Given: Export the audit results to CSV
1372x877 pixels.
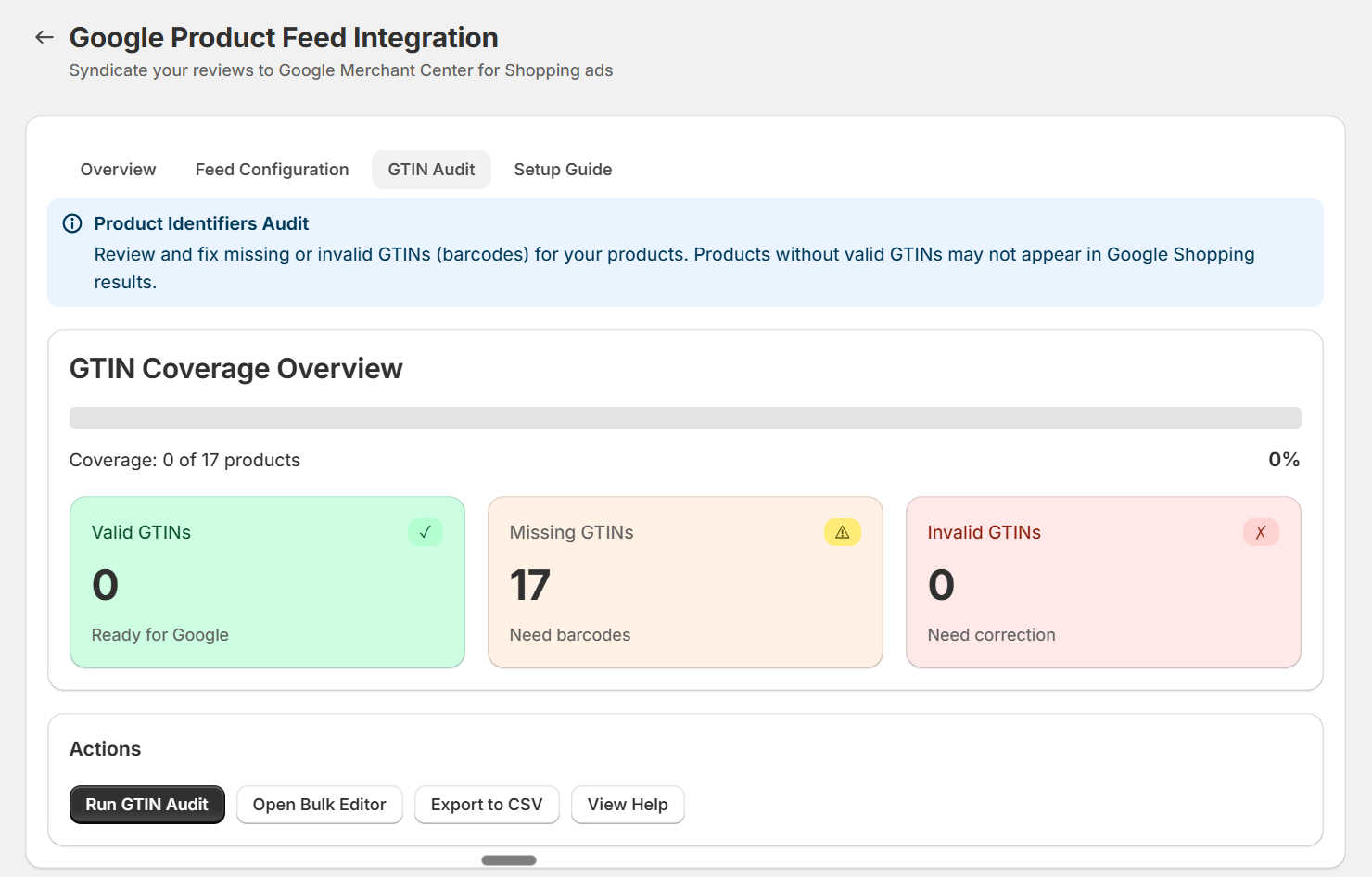Looking at the screenshot, I should point(487,804).
